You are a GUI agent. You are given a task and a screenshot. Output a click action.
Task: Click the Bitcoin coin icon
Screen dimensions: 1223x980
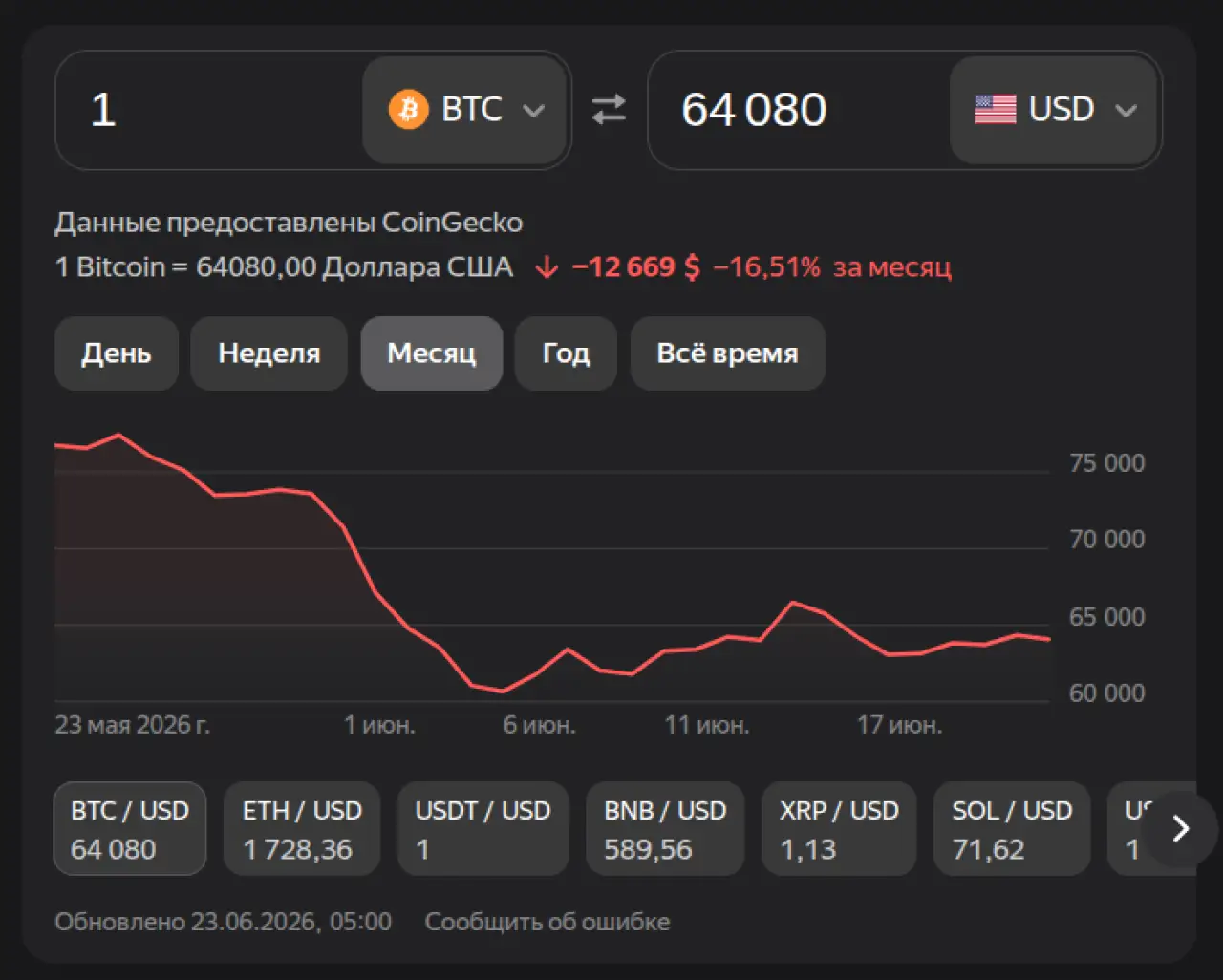coord(408,110)
